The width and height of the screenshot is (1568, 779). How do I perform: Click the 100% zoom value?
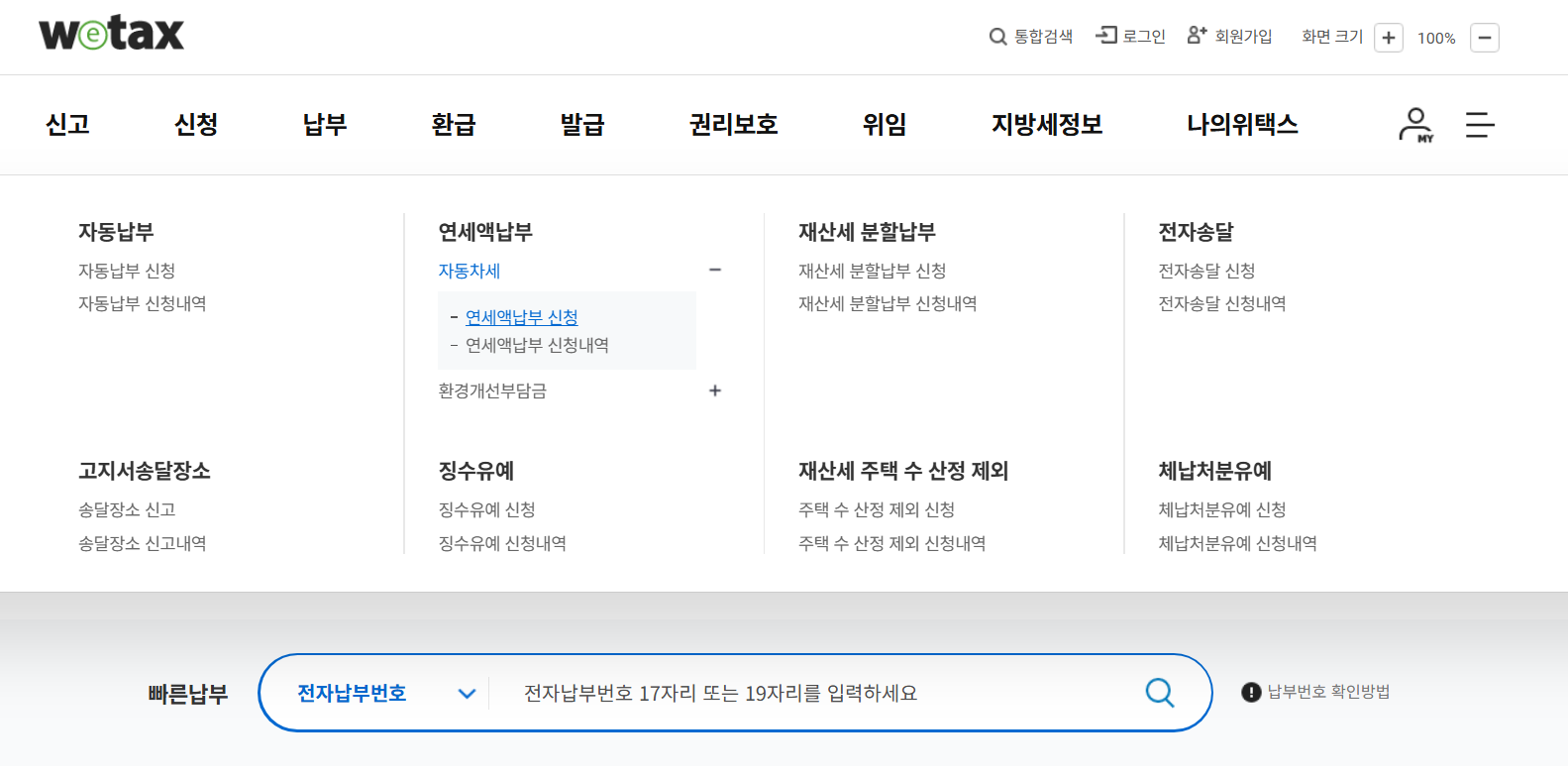pyautogui.click(x=1436, y=38)
